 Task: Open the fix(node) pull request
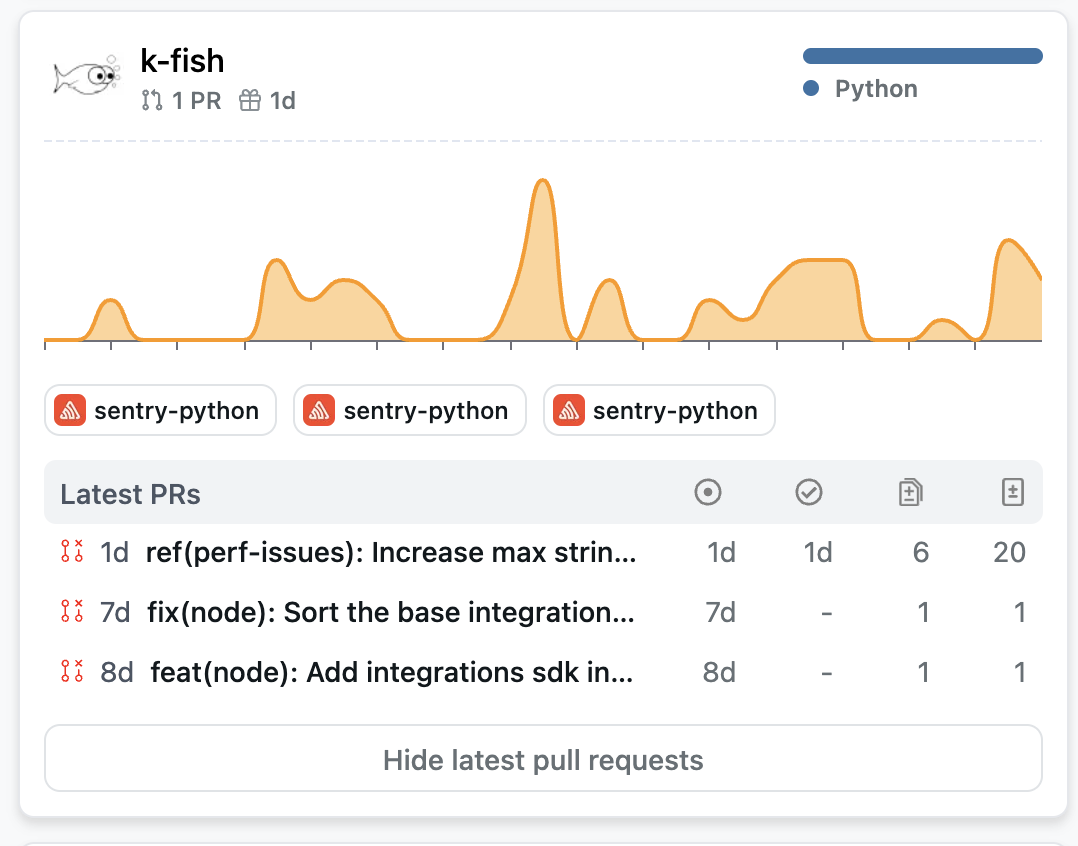click(390, 612)
